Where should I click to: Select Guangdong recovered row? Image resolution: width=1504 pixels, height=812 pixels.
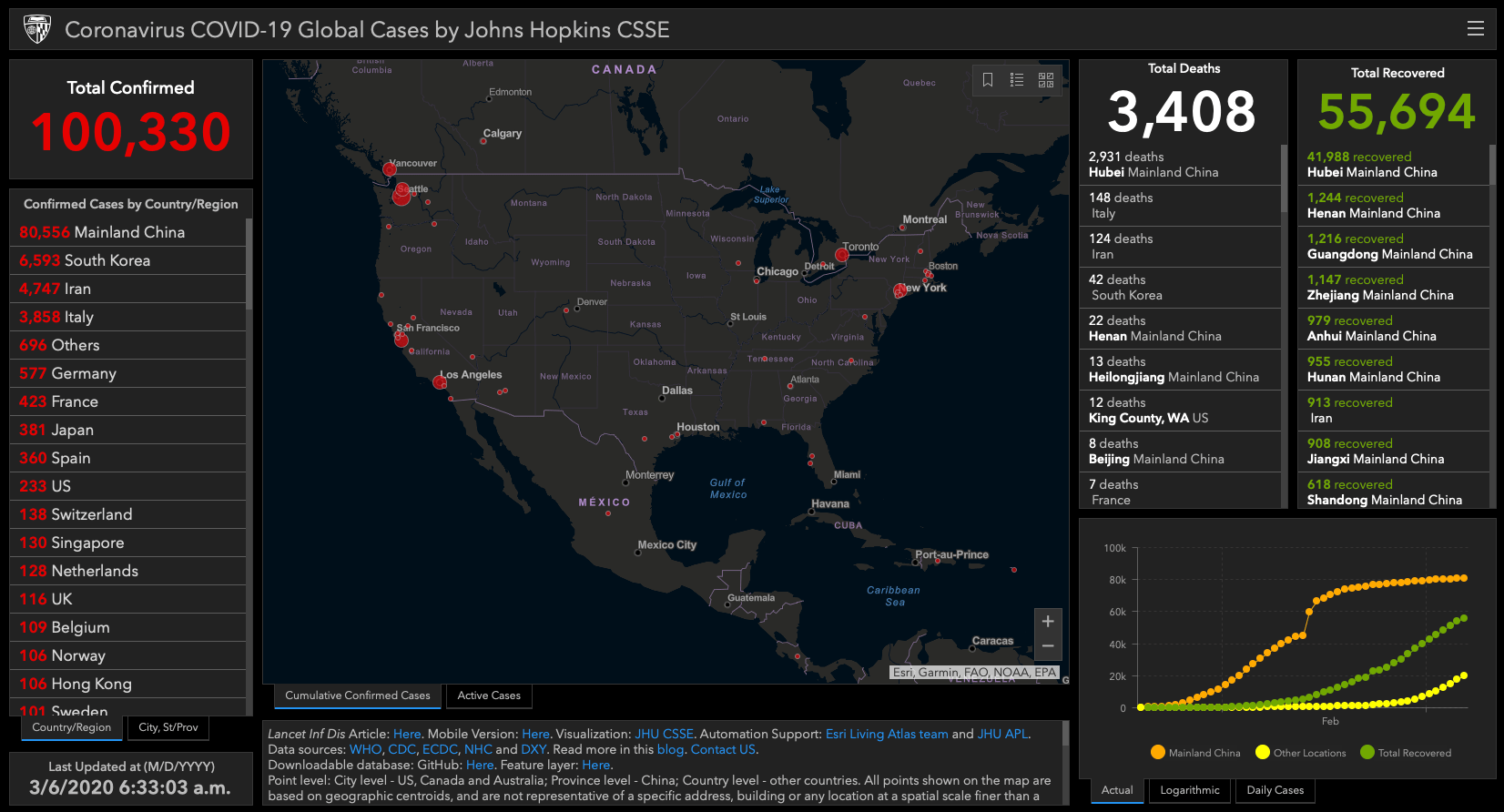click(1393, 247)
